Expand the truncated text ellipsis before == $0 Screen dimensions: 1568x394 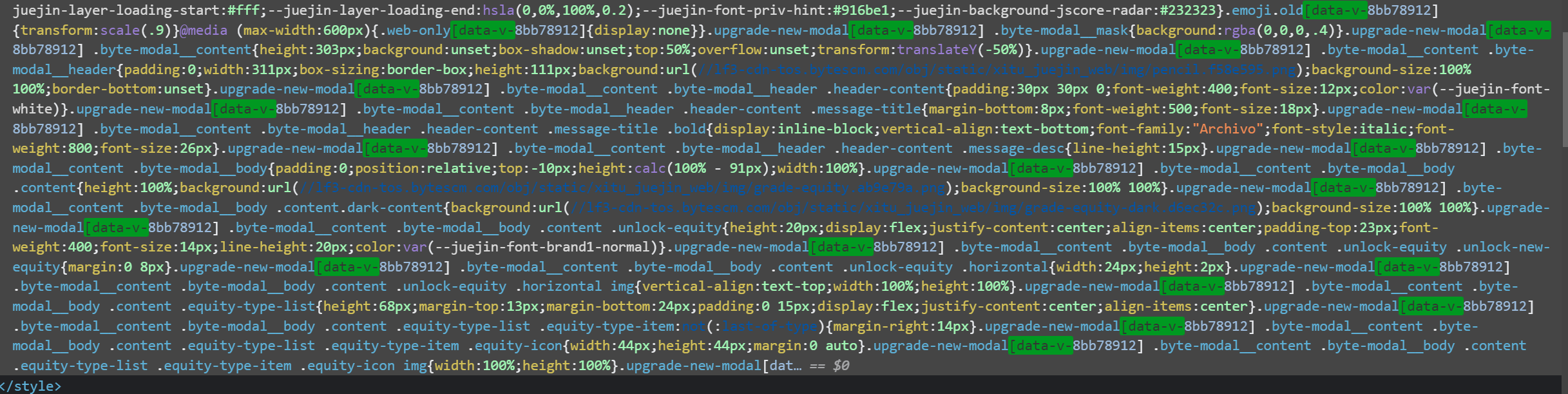click(x=798, y=366)
